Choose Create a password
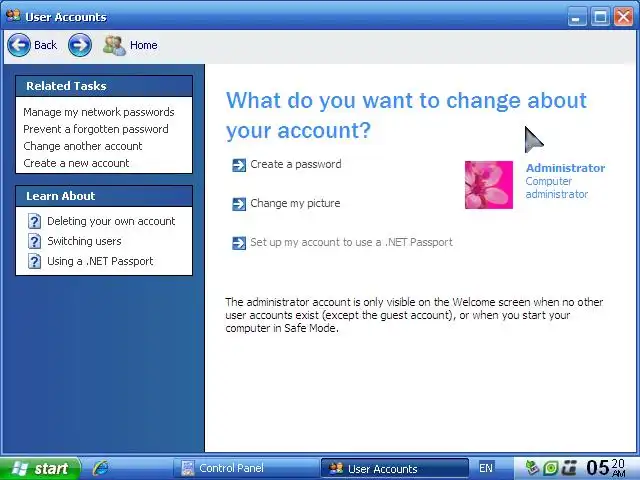The width and height of the screenshot is (640, 480). coord(296,164)
